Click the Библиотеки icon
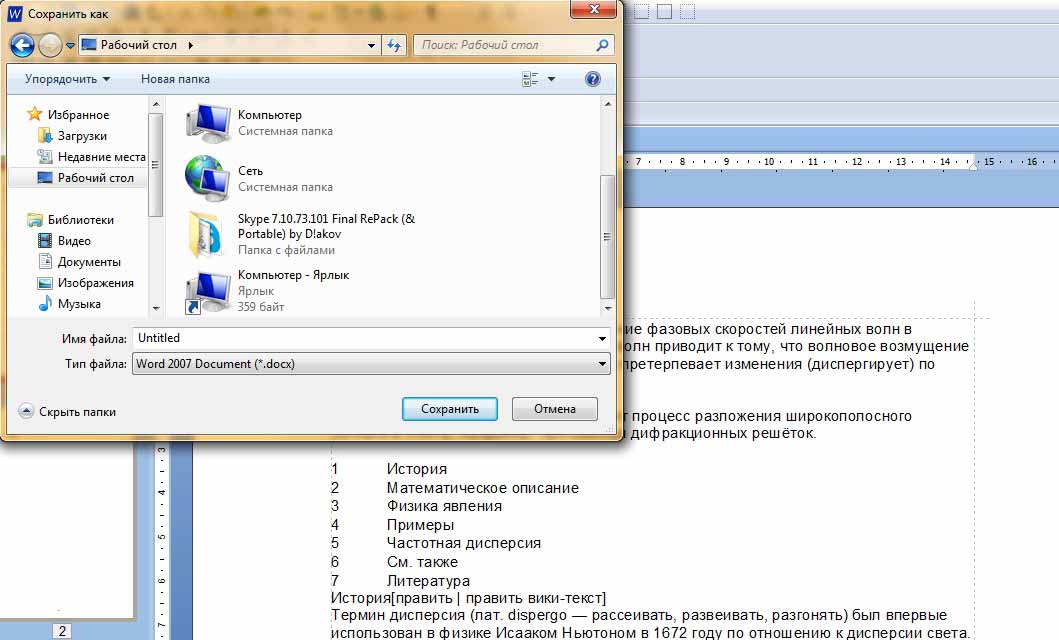1059x640 pixels. pyautogui.click(x=34, y=219)
